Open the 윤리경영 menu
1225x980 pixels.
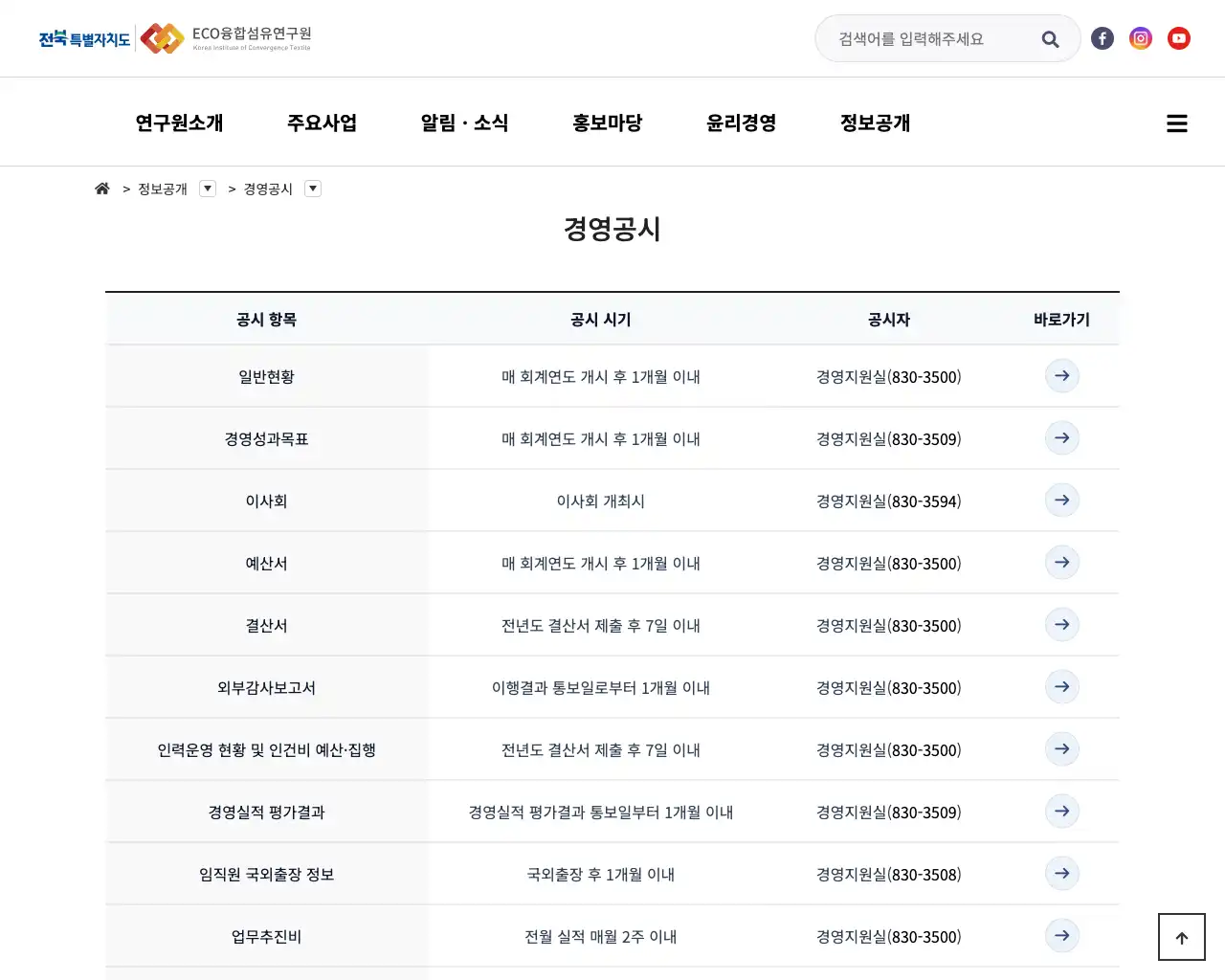coord(742,122)
